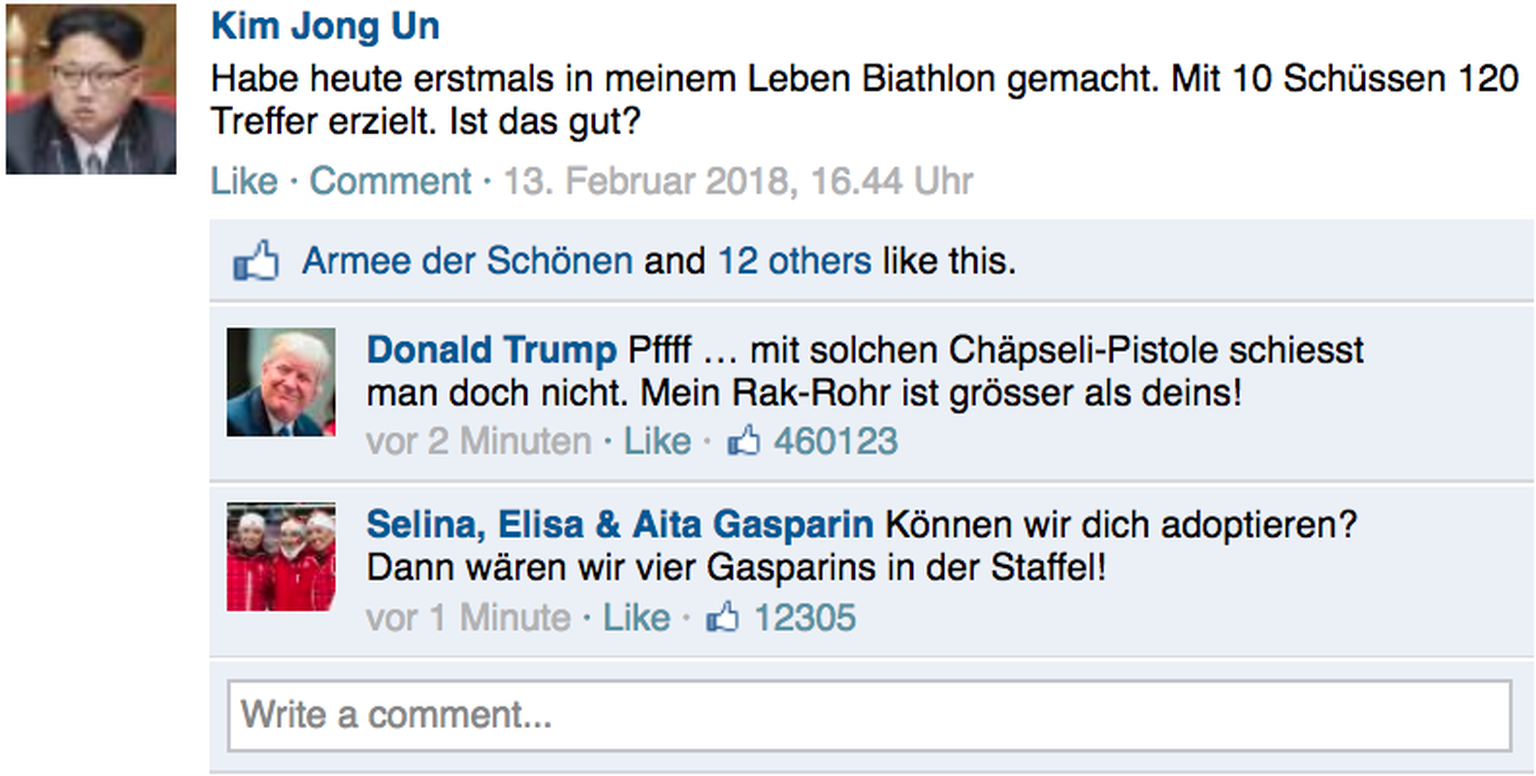Image resolution: width=1536 pixels, height=776 pixels.
Task: Like the Chäpseli-Pistole comment
Action: coord(657,441)
